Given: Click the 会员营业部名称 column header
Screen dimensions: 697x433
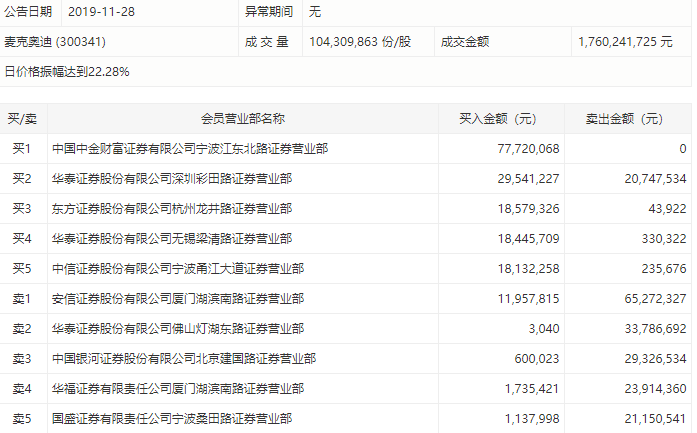Looking at the screenshot, I should 243,119.
